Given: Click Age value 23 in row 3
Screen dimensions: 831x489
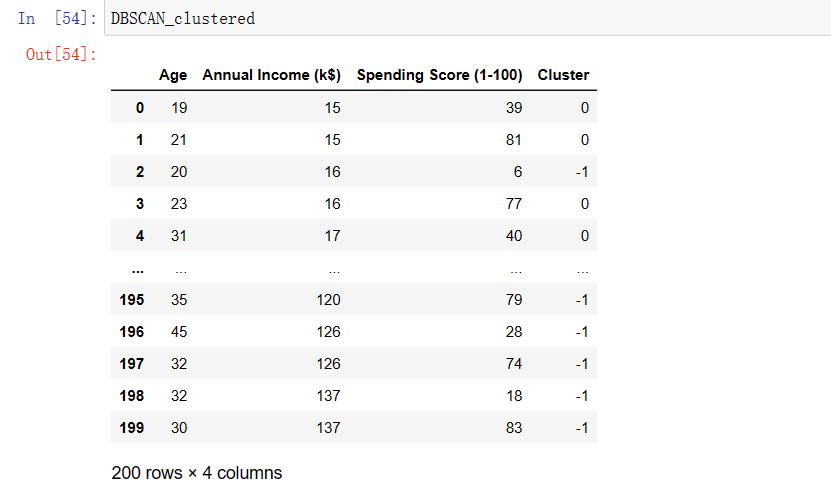Looking at the screenshot, I should point(179,204).
